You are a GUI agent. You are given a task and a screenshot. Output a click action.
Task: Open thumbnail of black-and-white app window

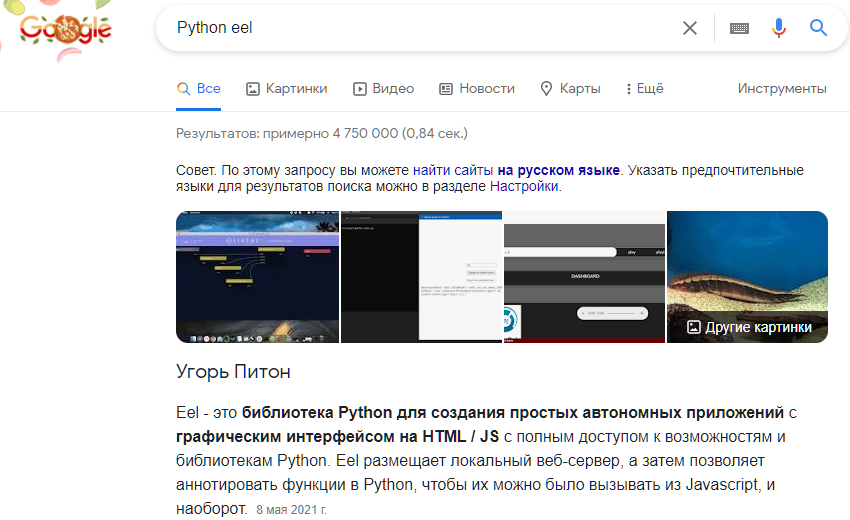point(421,277)
